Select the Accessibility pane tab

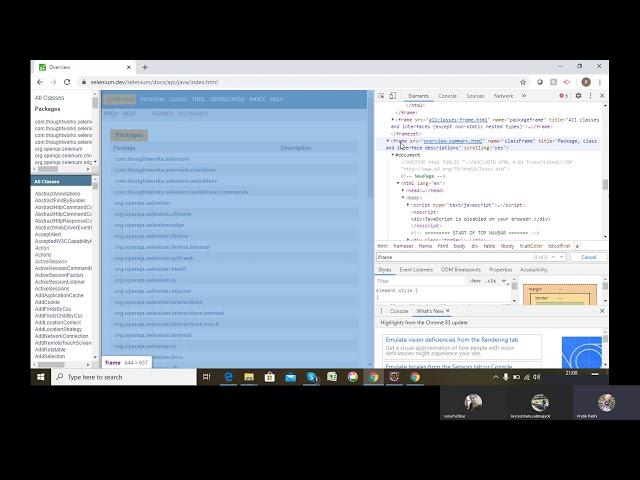click(533, 270)
